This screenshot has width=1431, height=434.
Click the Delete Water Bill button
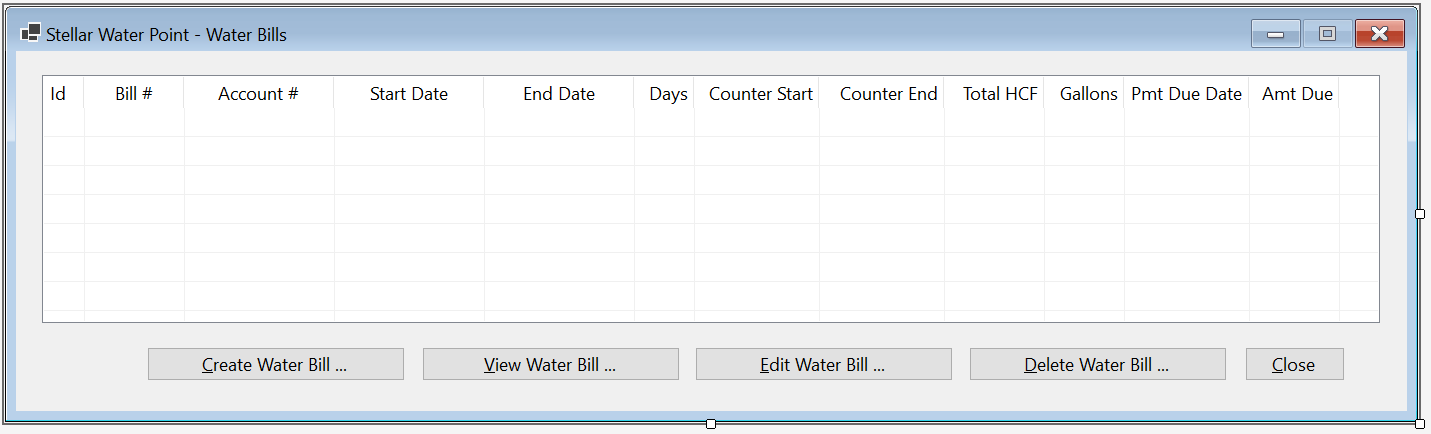pyautogui.click(x=1098, y=364)
